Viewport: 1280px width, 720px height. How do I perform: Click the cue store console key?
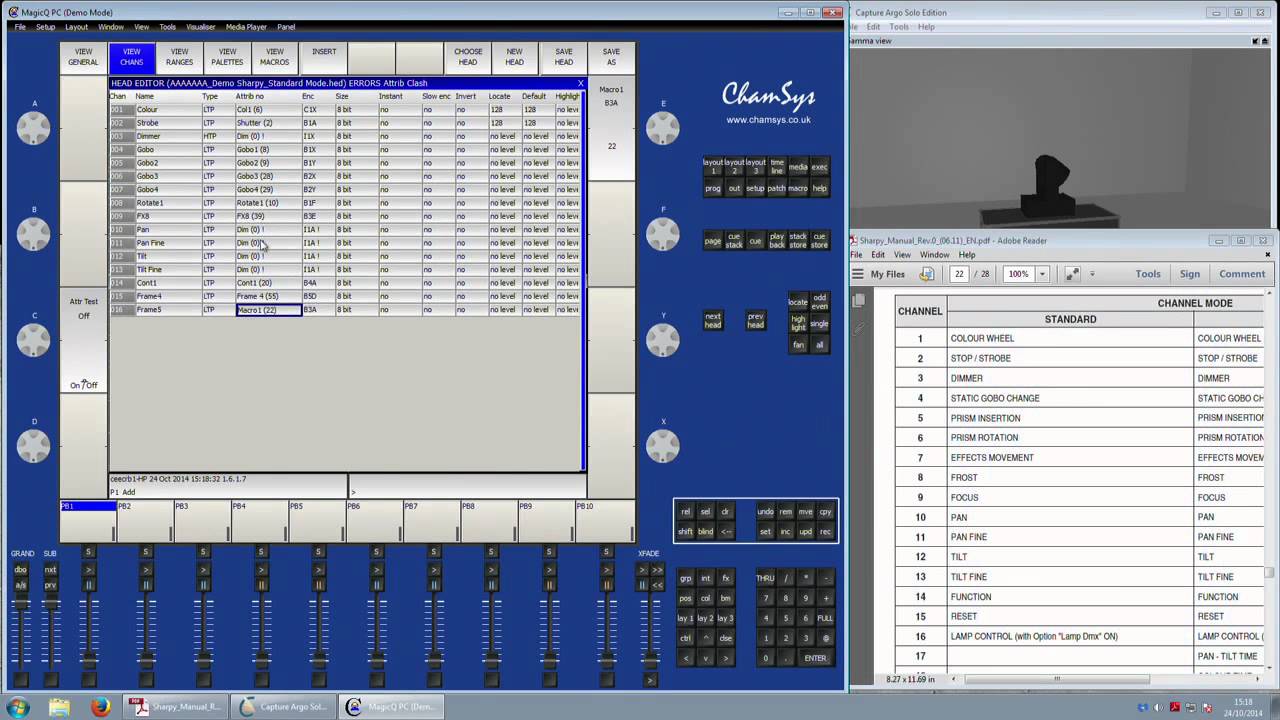point(819,241)
